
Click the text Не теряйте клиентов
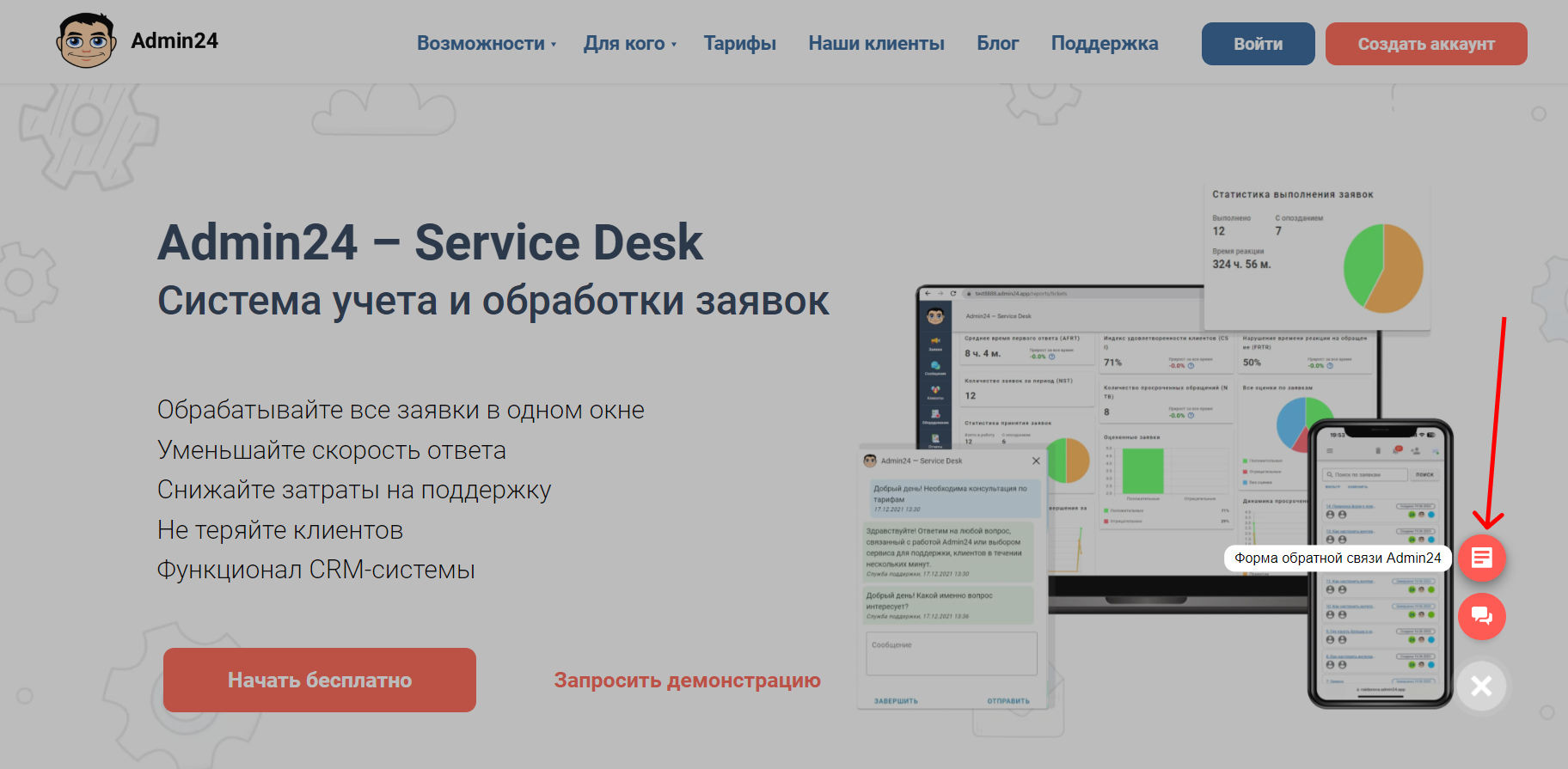click(x=280, y=530)
